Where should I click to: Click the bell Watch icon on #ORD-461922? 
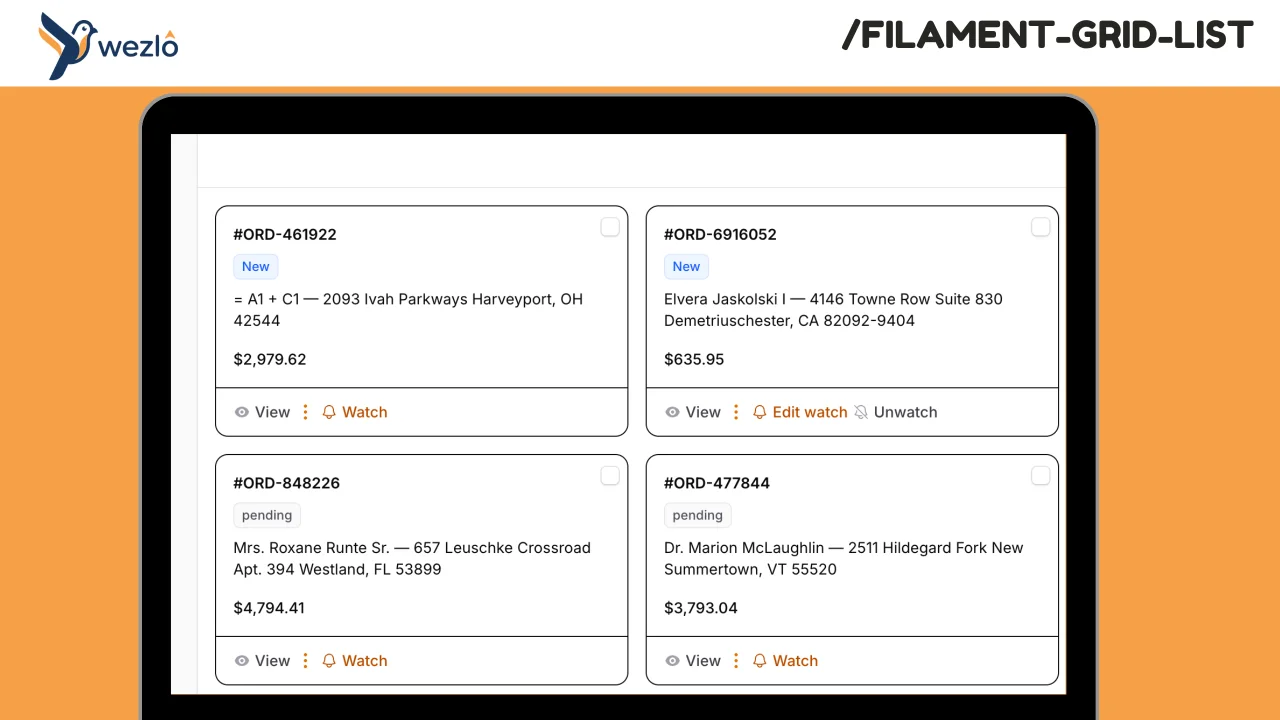(329, 412)
